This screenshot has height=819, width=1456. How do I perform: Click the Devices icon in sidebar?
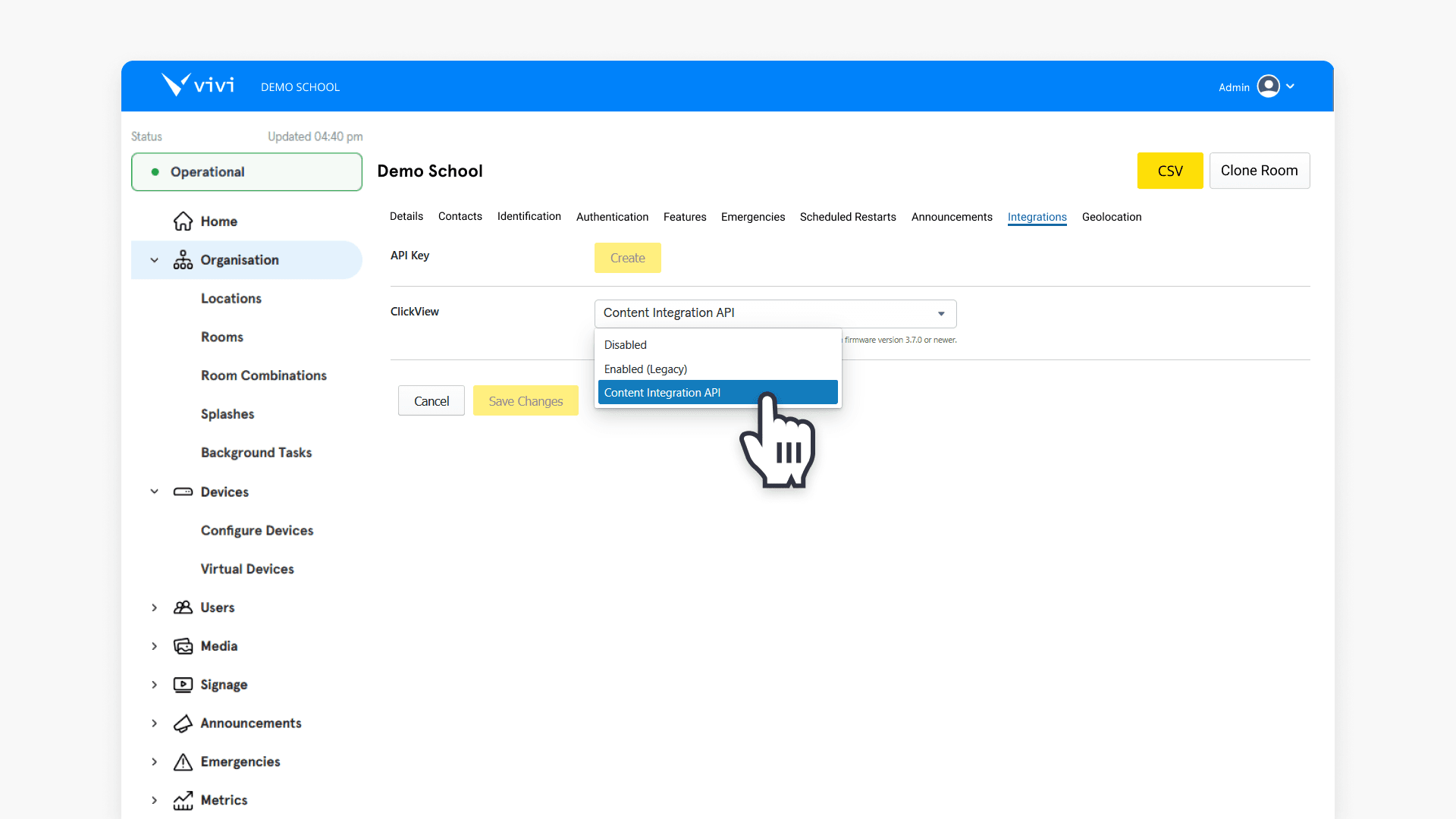(x=183, y=491)
